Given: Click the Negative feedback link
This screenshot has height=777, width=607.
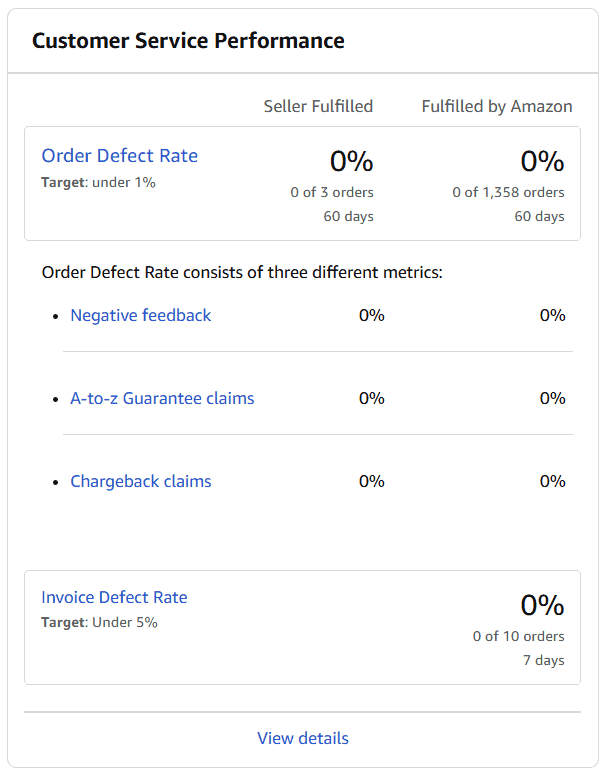Looking at the screenshot, I should 141,316.
